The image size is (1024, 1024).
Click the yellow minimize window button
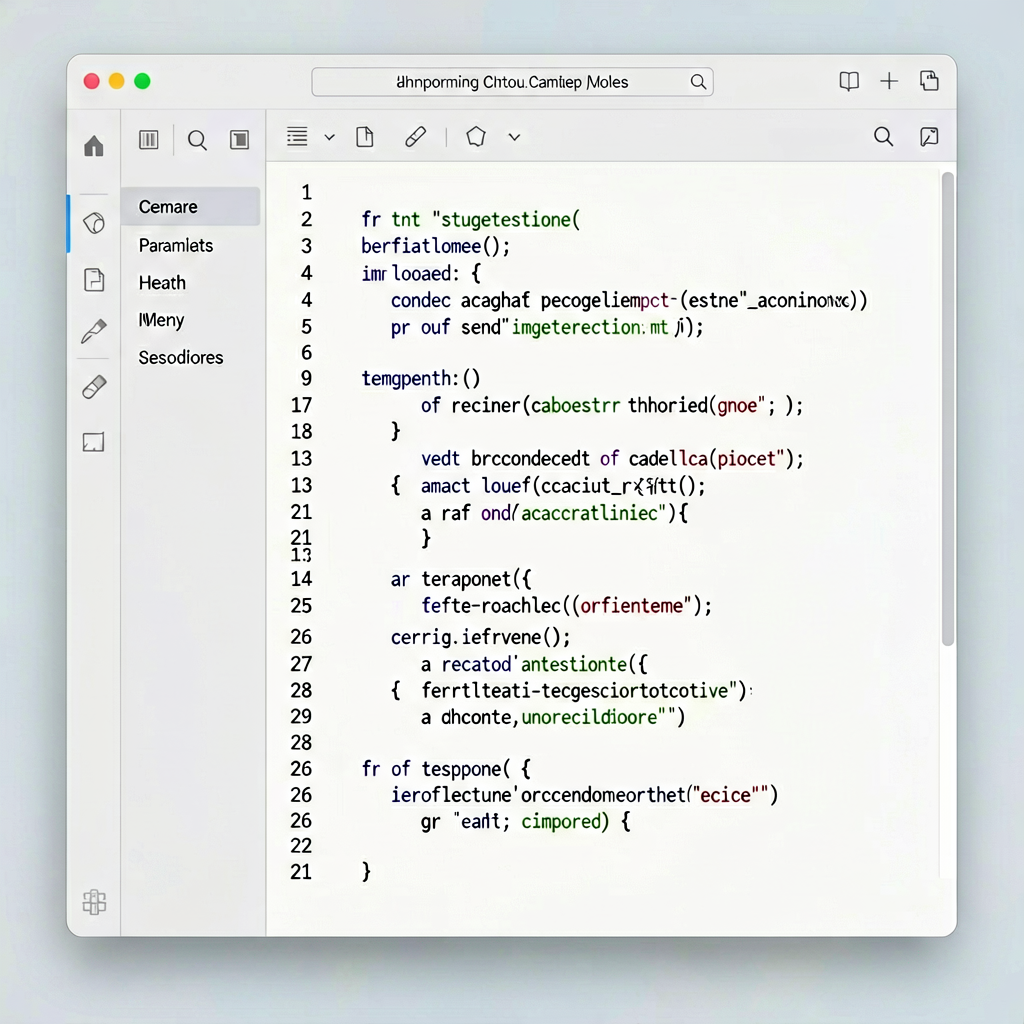pyautogui.click(x=117, y=81)
